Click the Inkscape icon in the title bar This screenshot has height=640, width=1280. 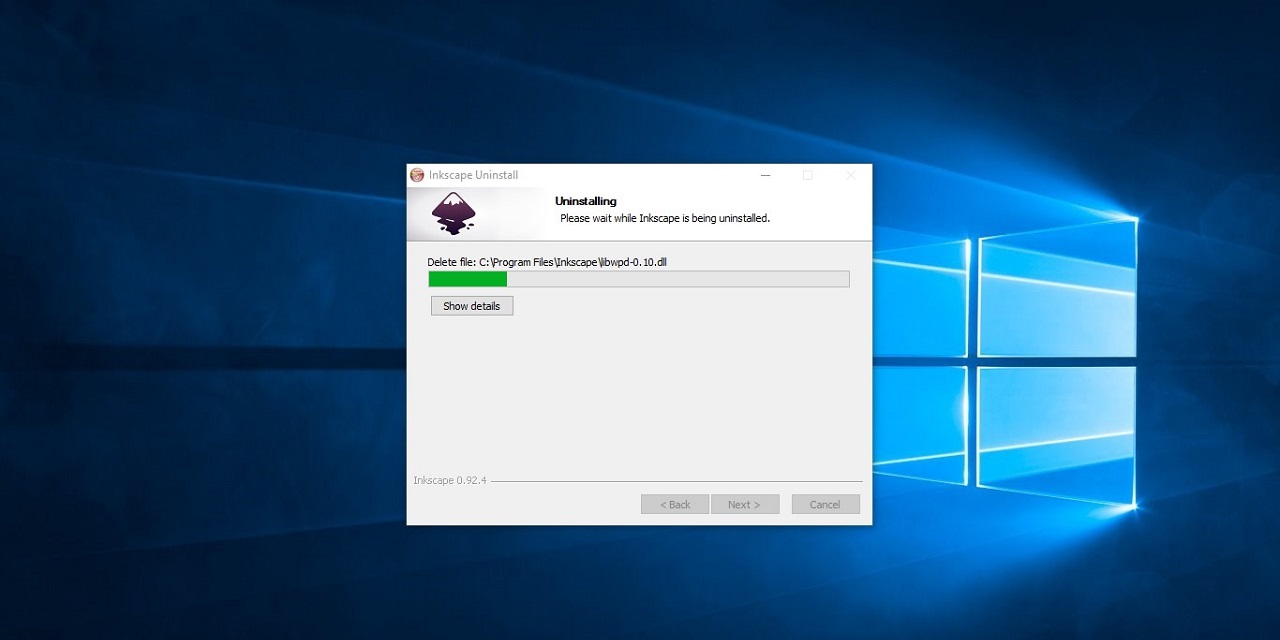416,174
